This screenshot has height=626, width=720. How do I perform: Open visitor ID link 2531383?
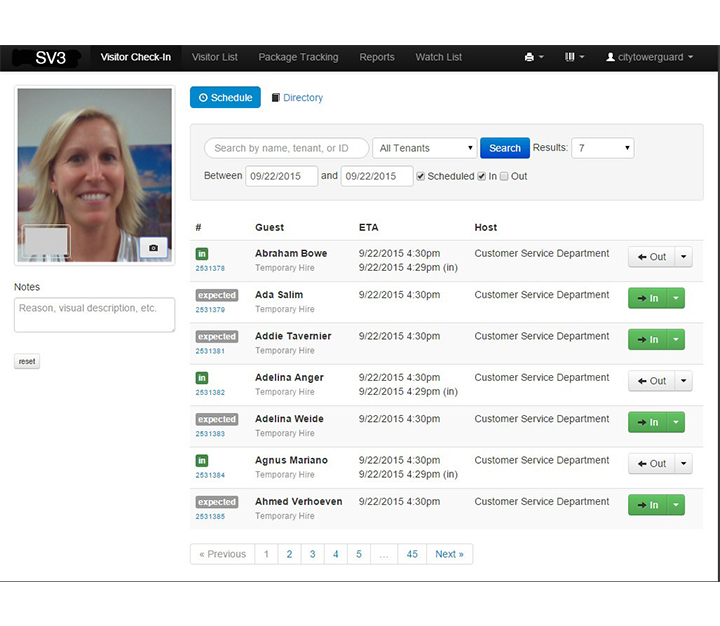(x=210, y=434)
